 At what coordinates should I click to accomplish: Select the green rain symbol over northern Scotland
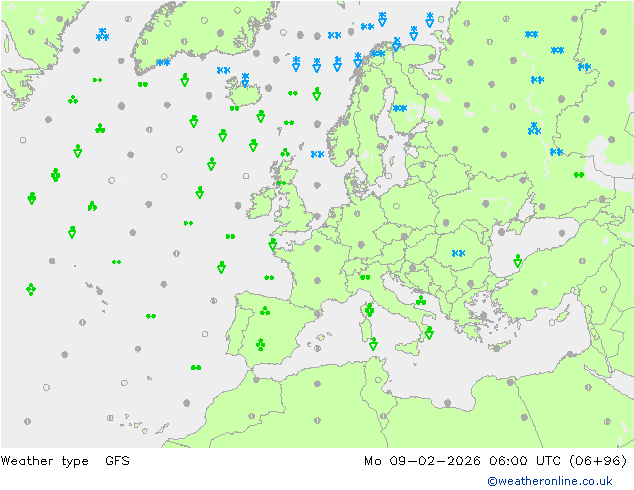285,152
